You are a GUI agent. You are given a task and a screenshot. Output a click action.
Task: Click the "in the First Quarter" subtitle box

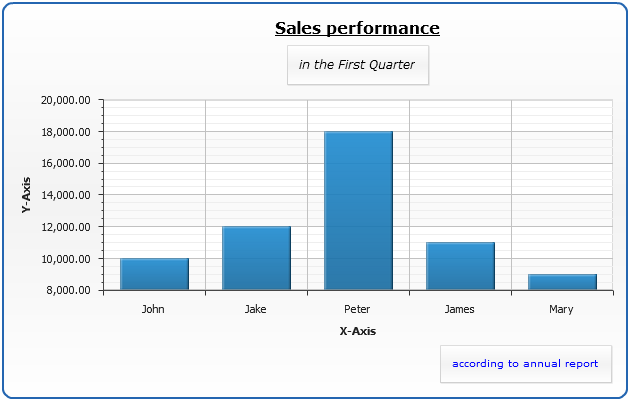(x=357, y=65)
